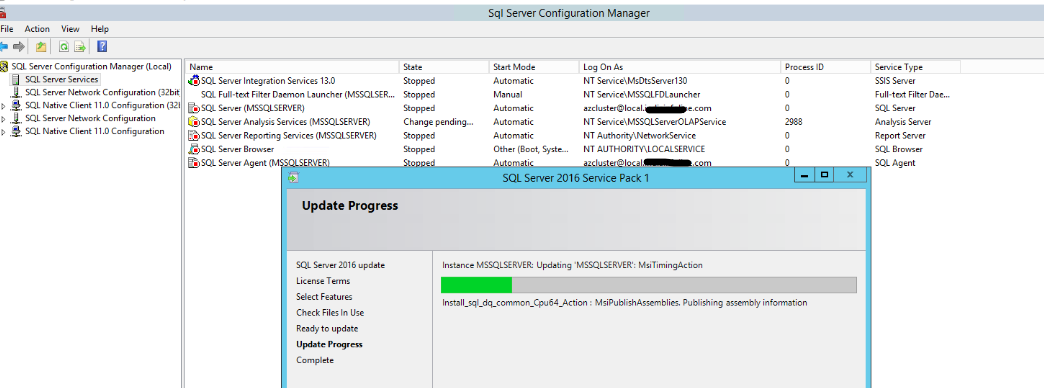Click the 'Report Server' service type cell
This screenshot has width=1044, height=388.
click(x=900, y=135)
